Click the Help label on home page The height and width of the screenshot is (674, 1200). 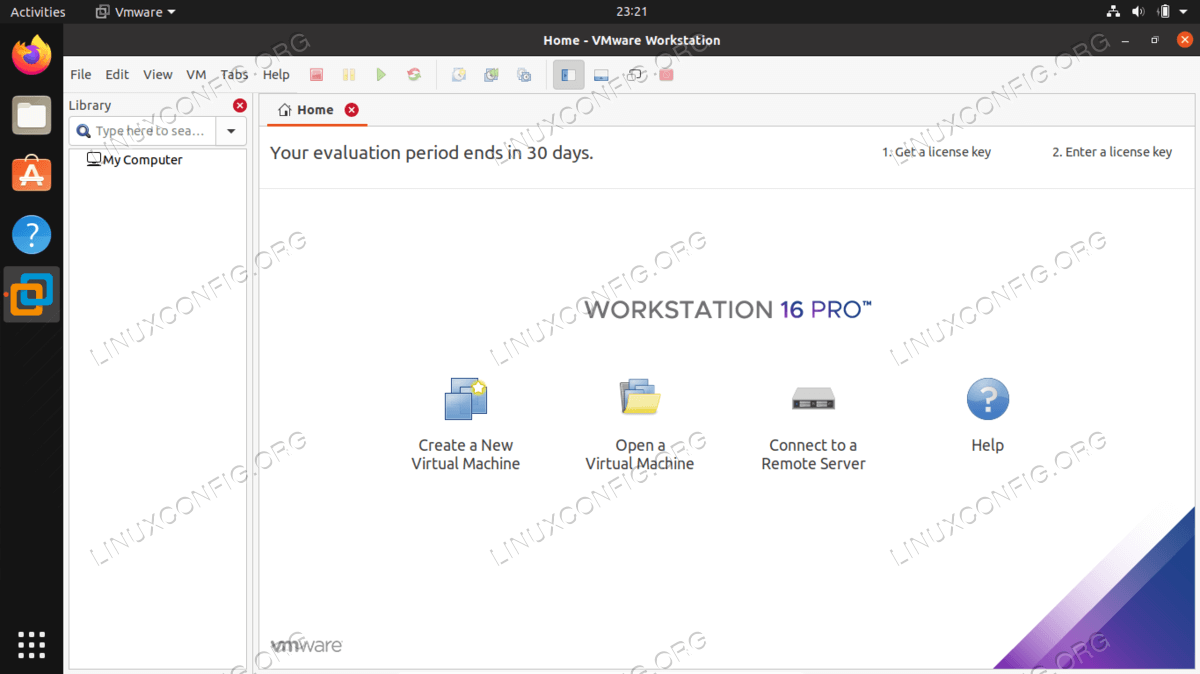[x=988, y=446]
